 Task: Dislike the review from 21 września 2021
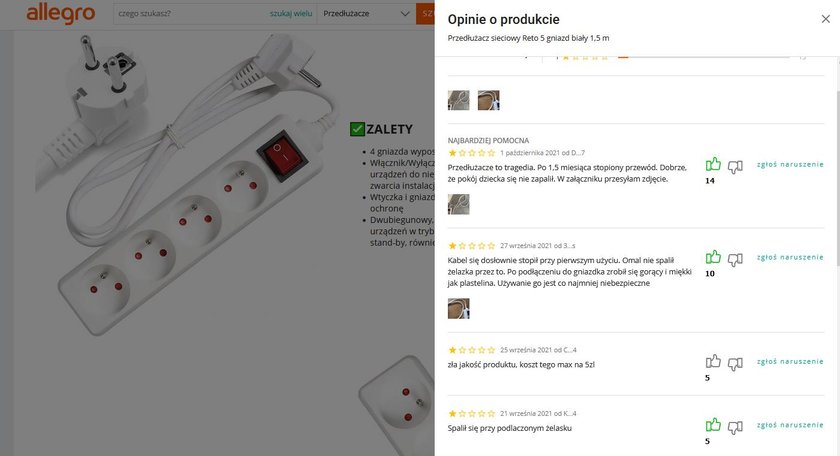pyautogui.click(x=735, y=427)
